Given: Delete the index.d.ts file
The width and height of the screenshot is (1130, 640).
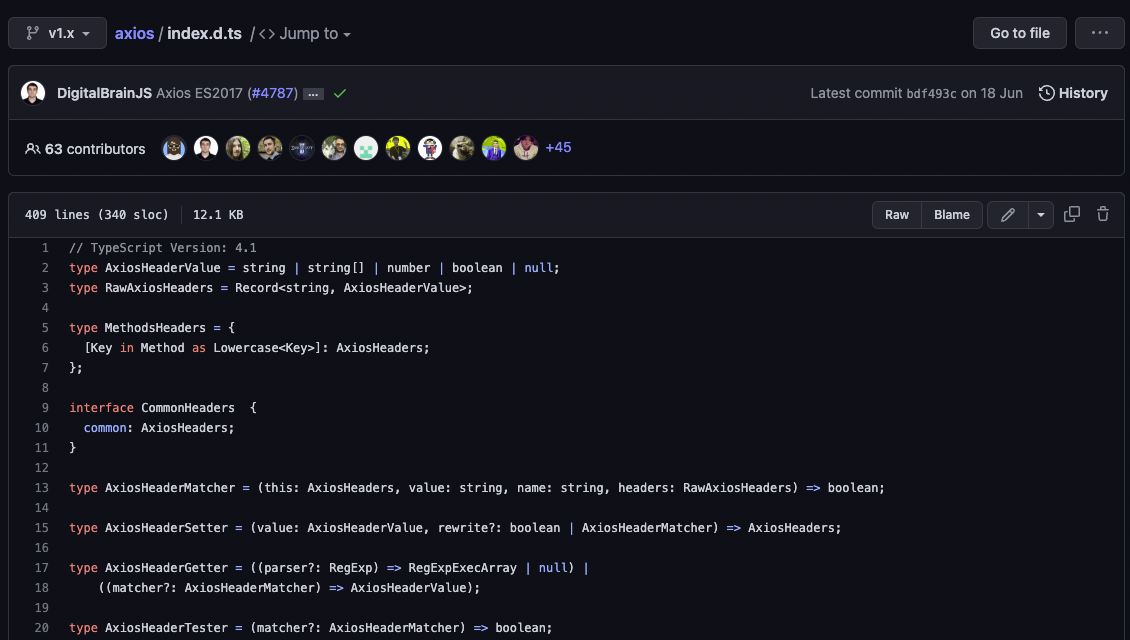Looking at the screenshot, I should (1103, 214).
